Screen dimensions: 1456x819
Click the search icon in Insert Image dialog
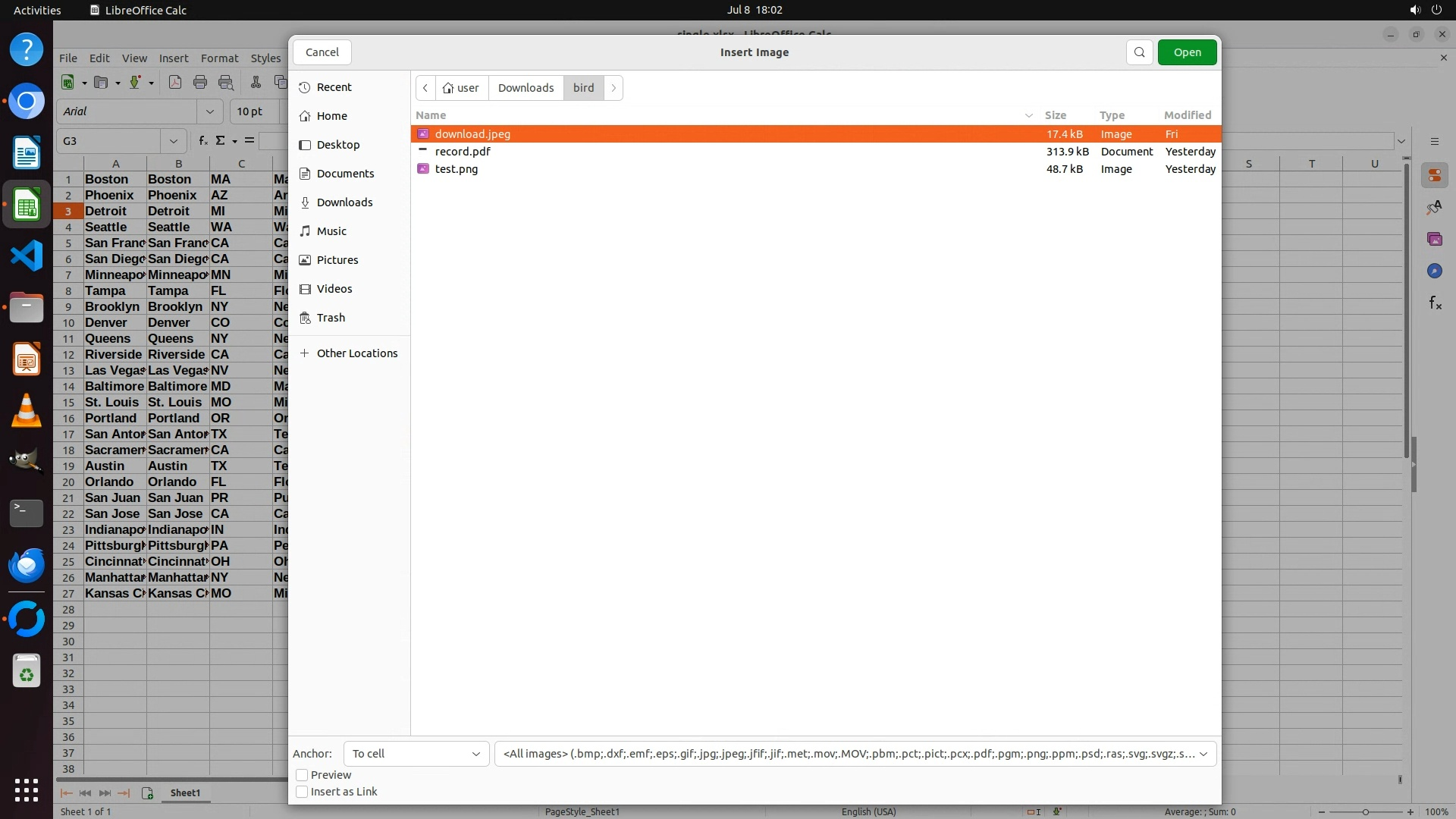1139,52
